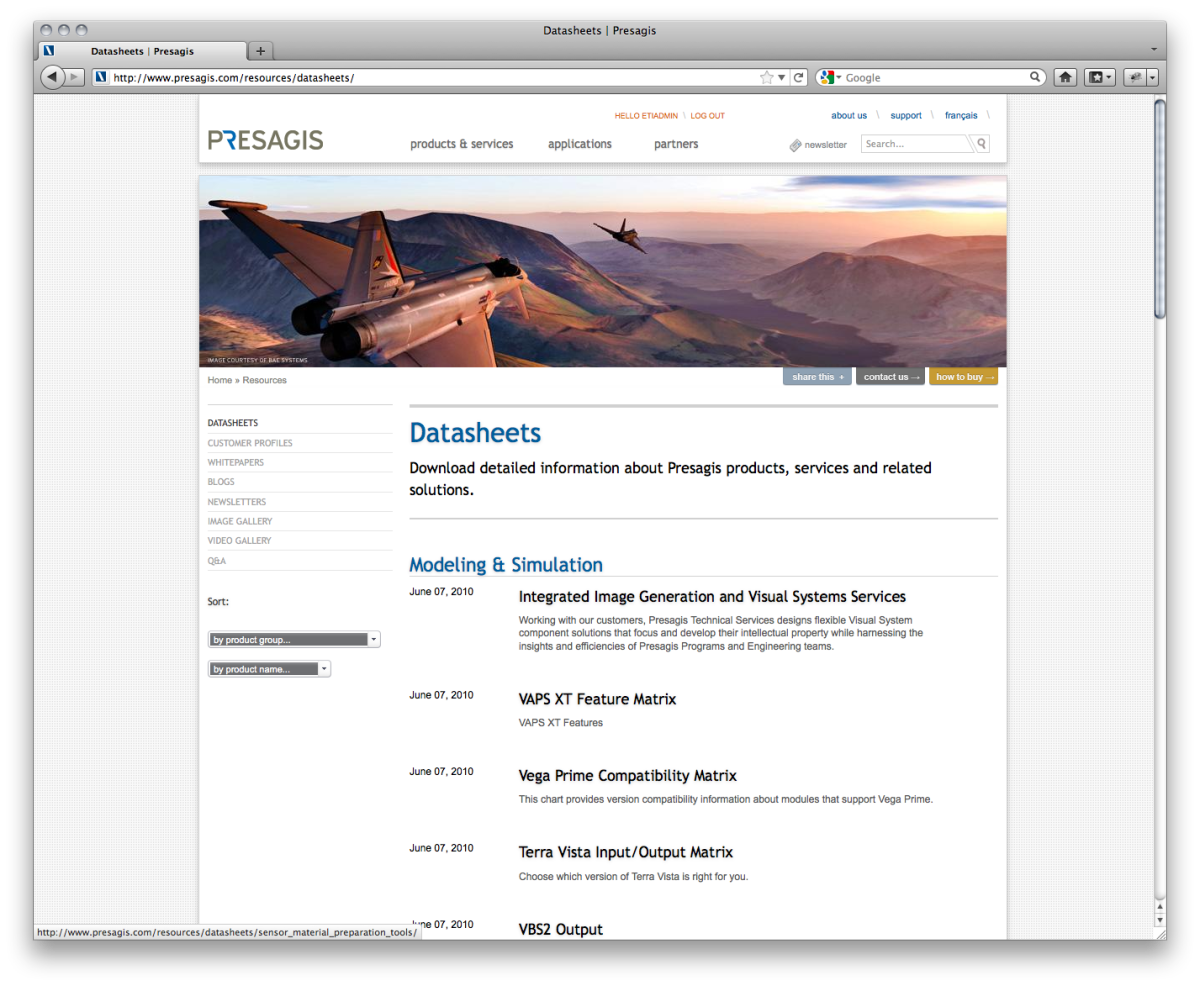The height and width of the screenshot is (986, 1200).
Task: Click the vertical scrollbar thumb
Action: 1160,208
